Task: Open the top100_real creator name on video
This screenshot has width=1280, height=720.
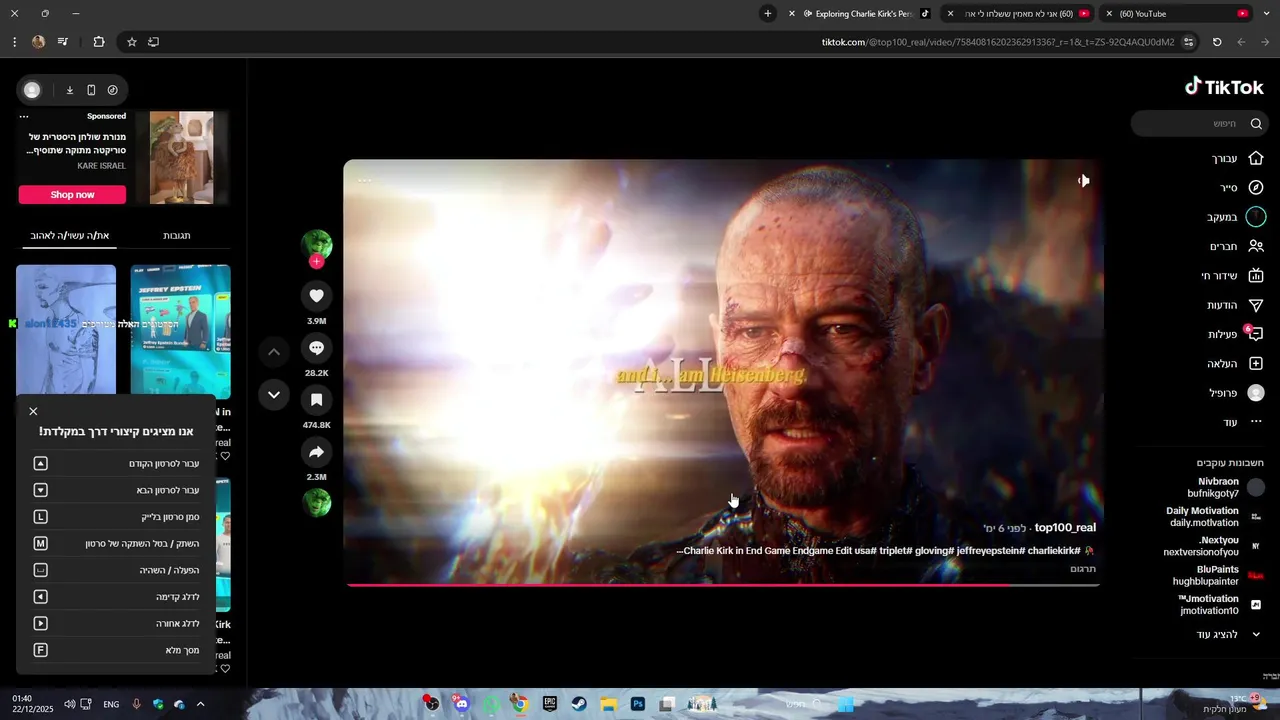Action: [x=1065, y=528]
